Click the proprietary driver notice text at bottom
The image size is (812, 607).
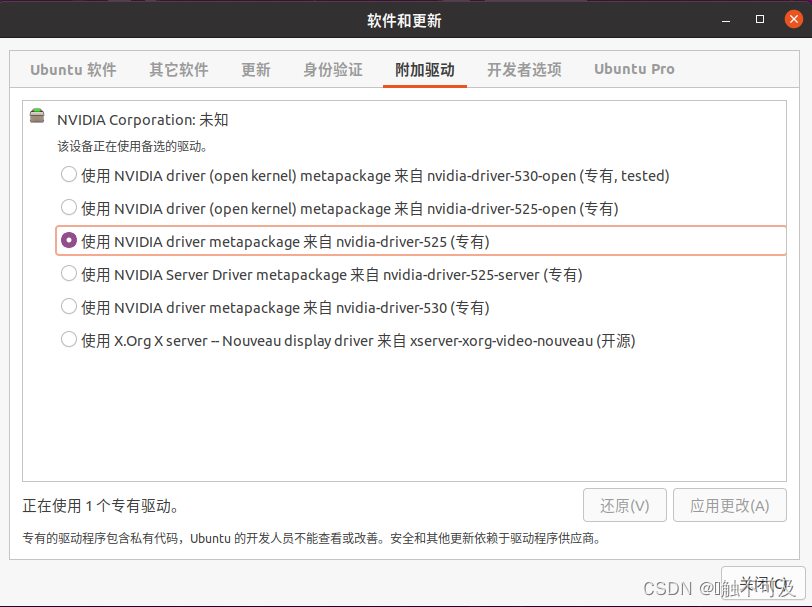point(312,539)
